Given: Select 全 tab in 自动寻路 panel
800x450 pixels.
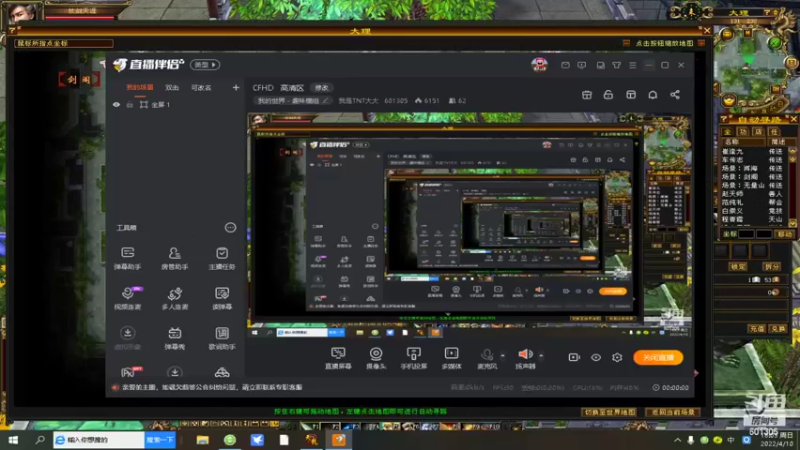Looking at the screenshot, I should pyautogui.click(x=728, y=132).
